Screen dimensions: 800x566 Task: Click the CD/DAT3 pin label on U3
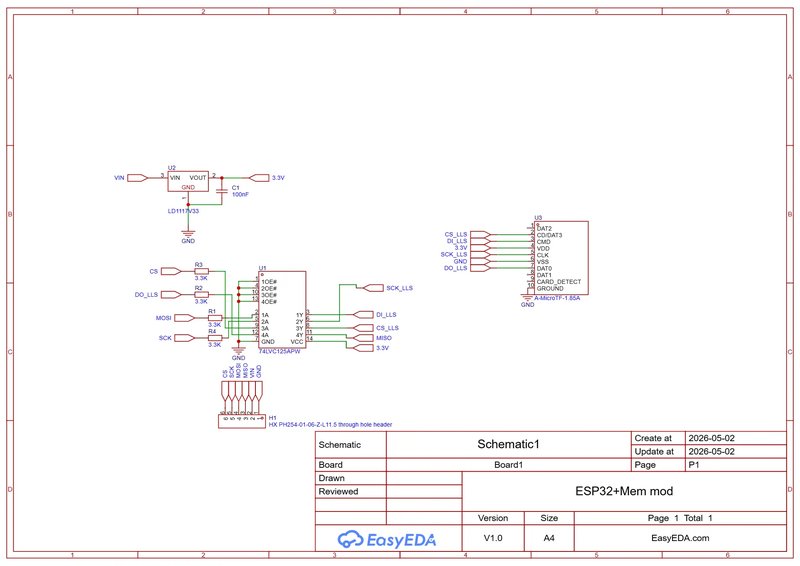[549, 235]
